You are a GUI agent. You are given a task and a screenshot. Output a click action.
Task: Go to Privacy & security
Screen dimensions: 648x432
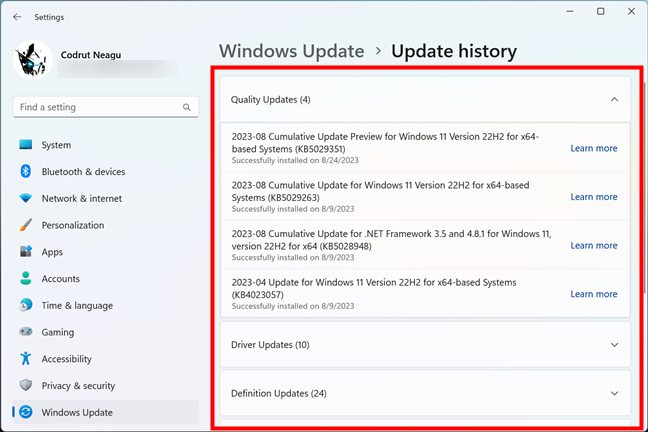[106, 385]
